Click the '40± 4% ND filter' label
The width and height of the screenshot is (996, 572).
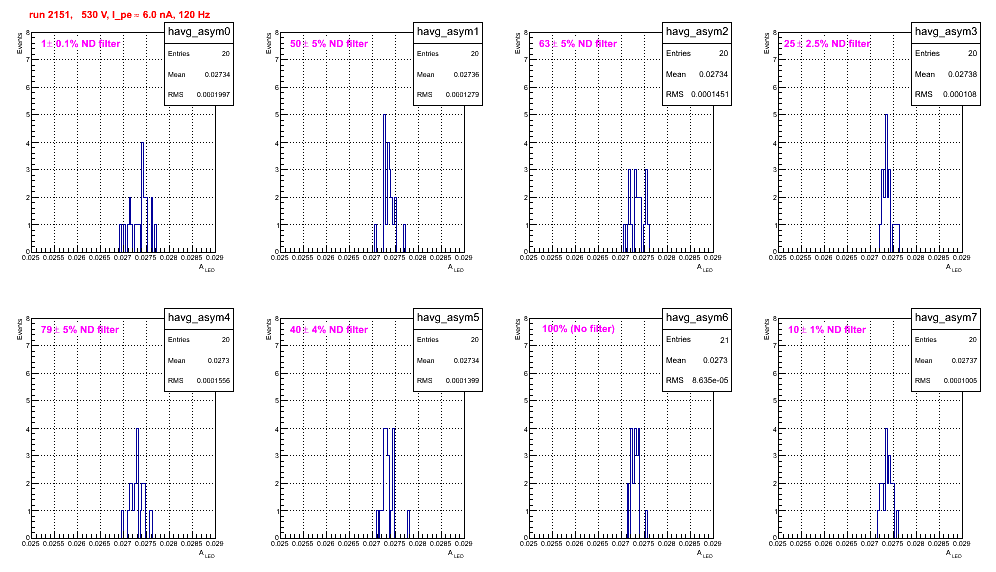(x=329, y=330)
